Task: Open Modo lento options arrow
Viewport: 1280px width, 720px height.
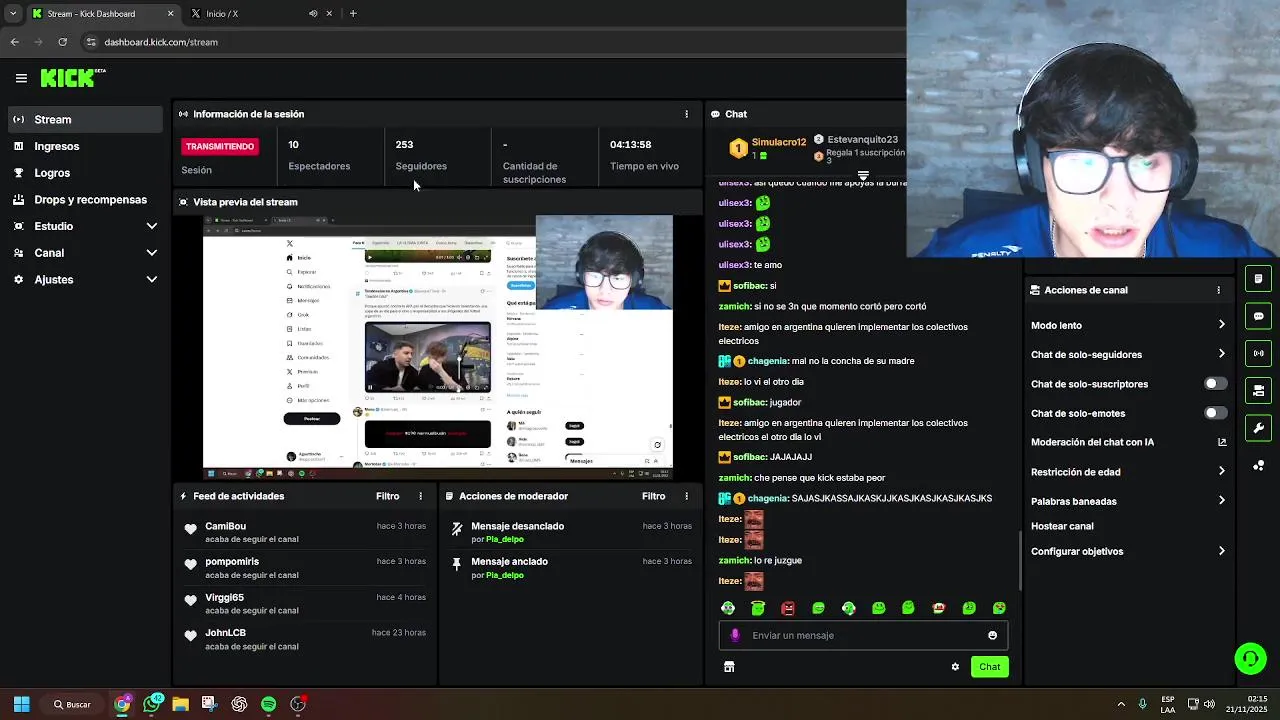Action: pyautogui.click(x=1221, y=325)
